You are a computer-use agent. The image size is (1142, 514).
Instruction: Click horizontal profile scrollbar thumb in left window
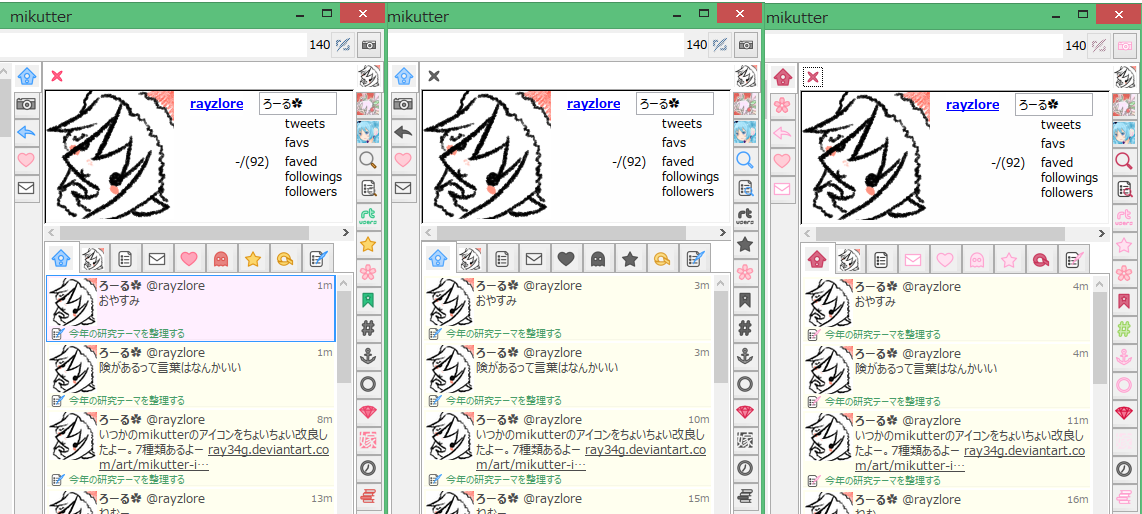point(185,232)
